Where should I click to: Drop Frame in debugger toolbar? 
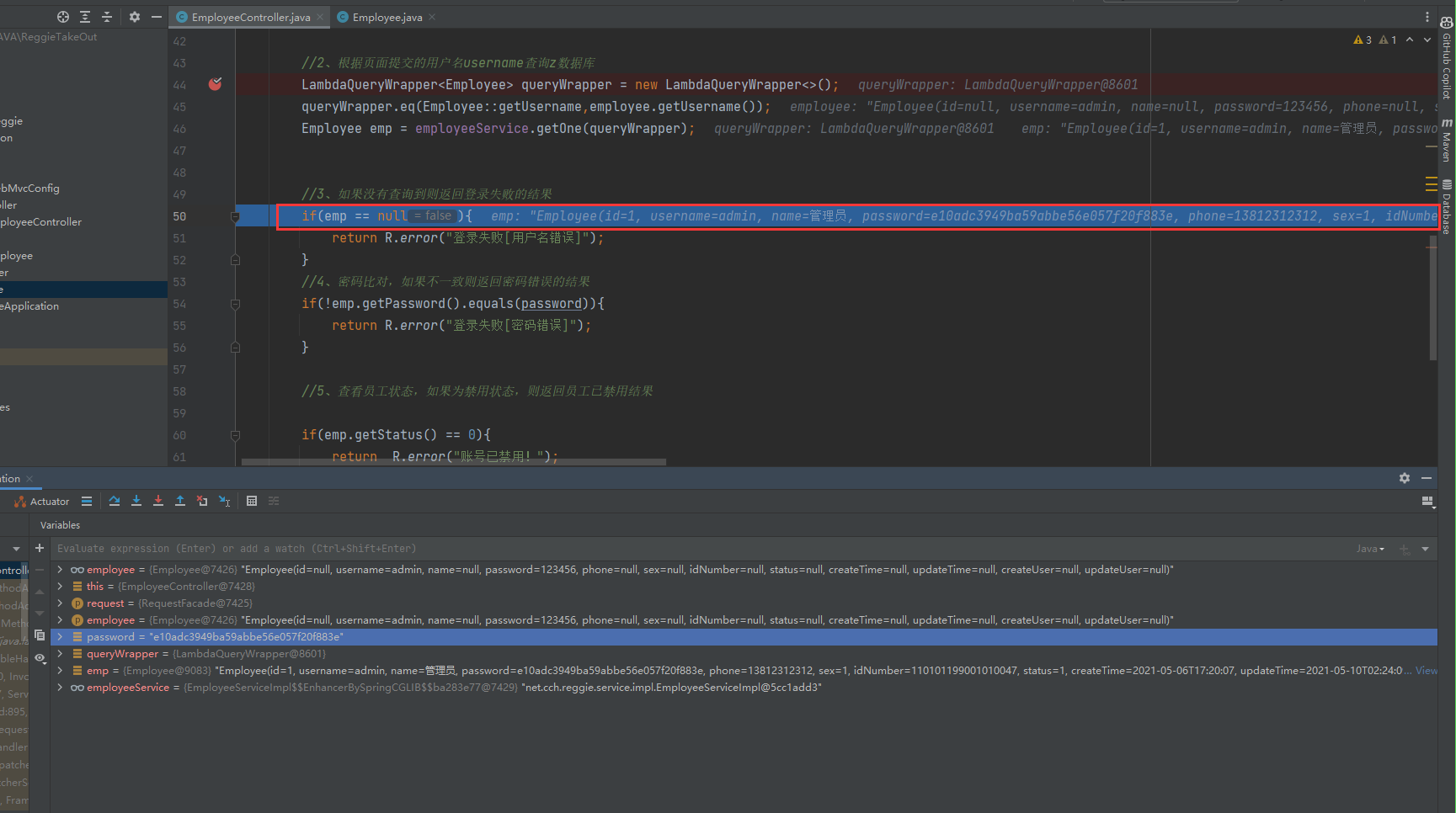[202, 501]
